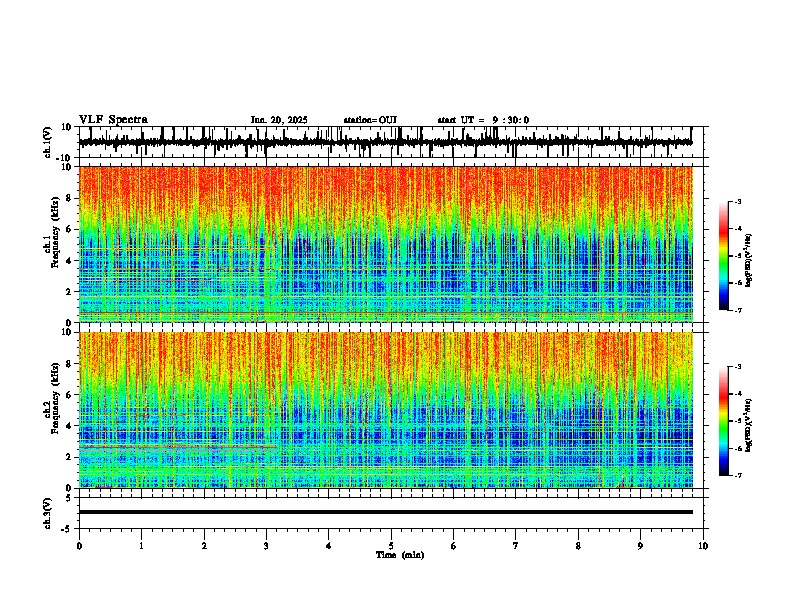The height and width of the screenshot is (612, 792).
Task: Click the 'ch.3(V)' axis label
Action: 48,513
